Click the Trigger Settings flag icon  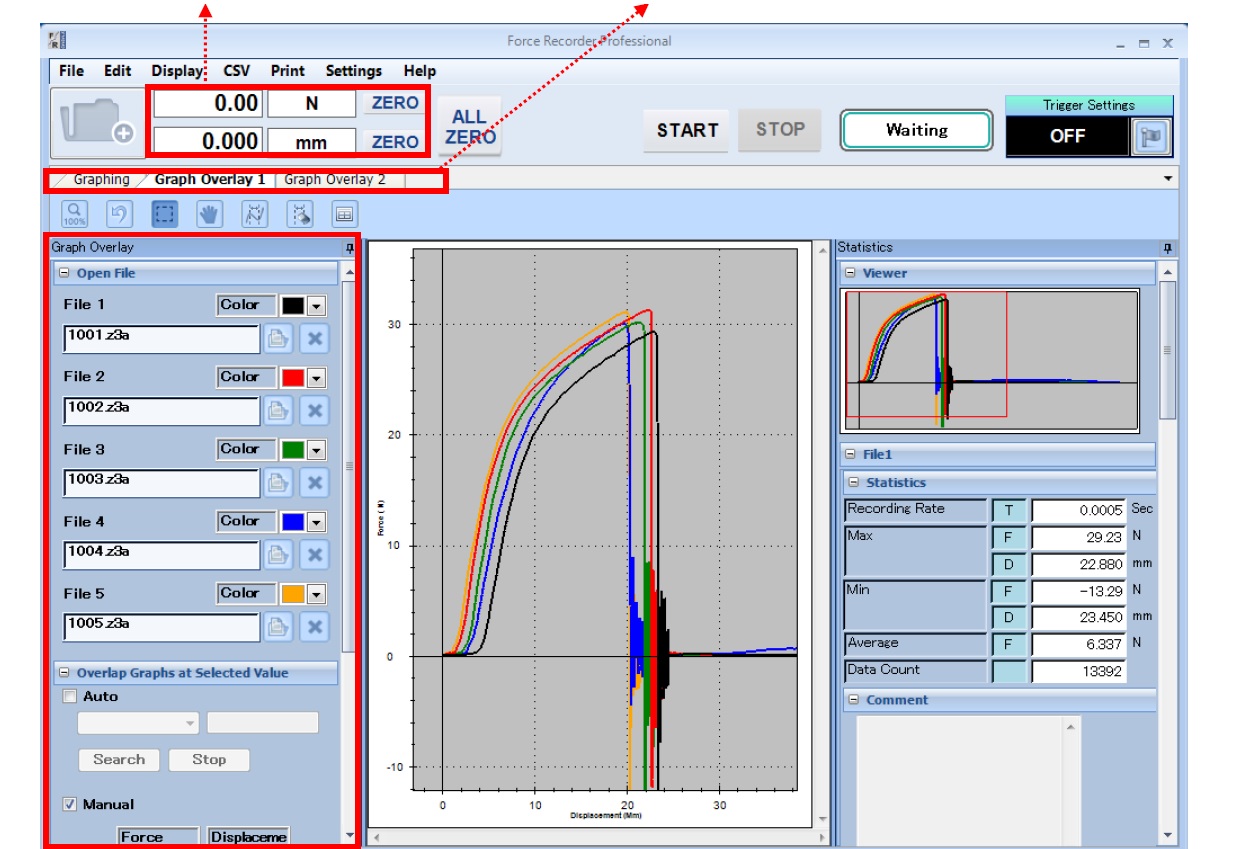tap(1149, 137)
